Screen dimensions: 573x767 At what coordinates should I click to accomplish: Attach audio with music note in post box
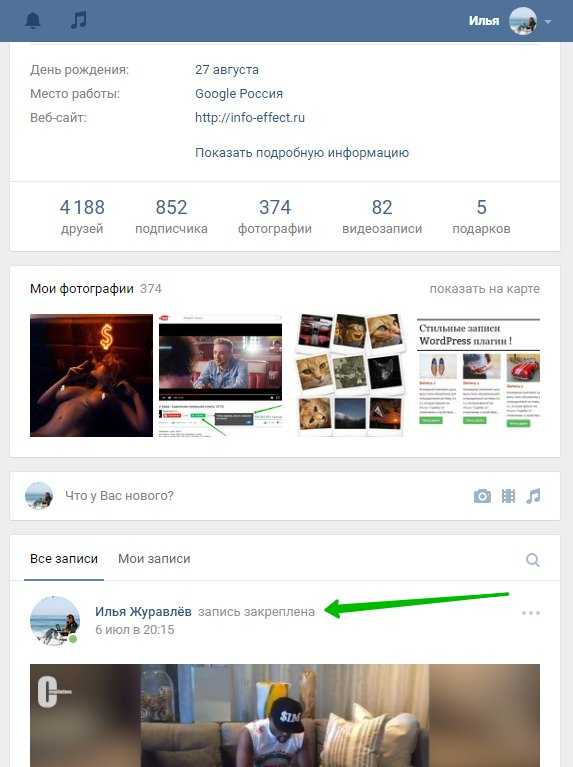(x=533, y=496)
